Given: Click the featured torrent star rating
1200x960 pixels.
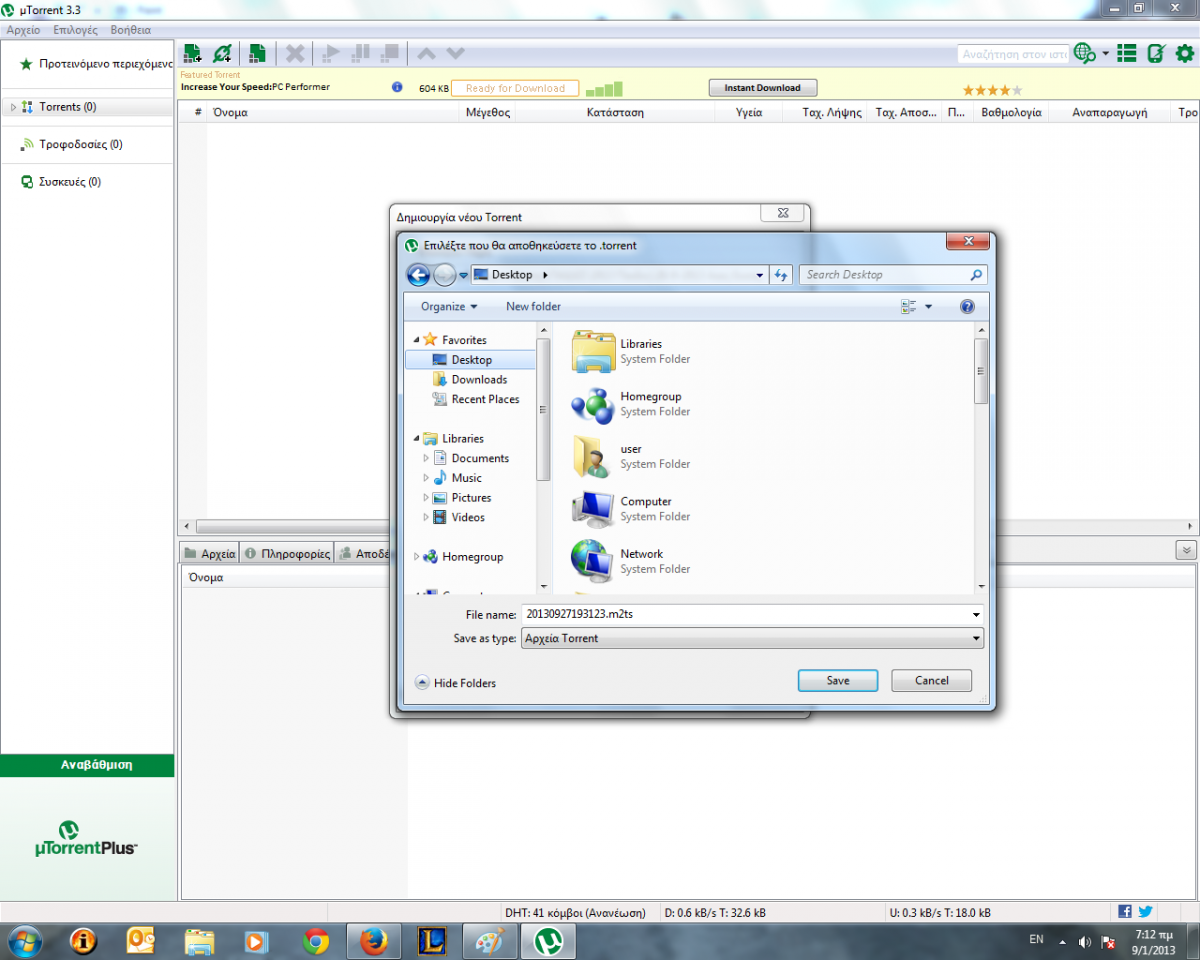Looking at the screenshot, I should (992, 90).
